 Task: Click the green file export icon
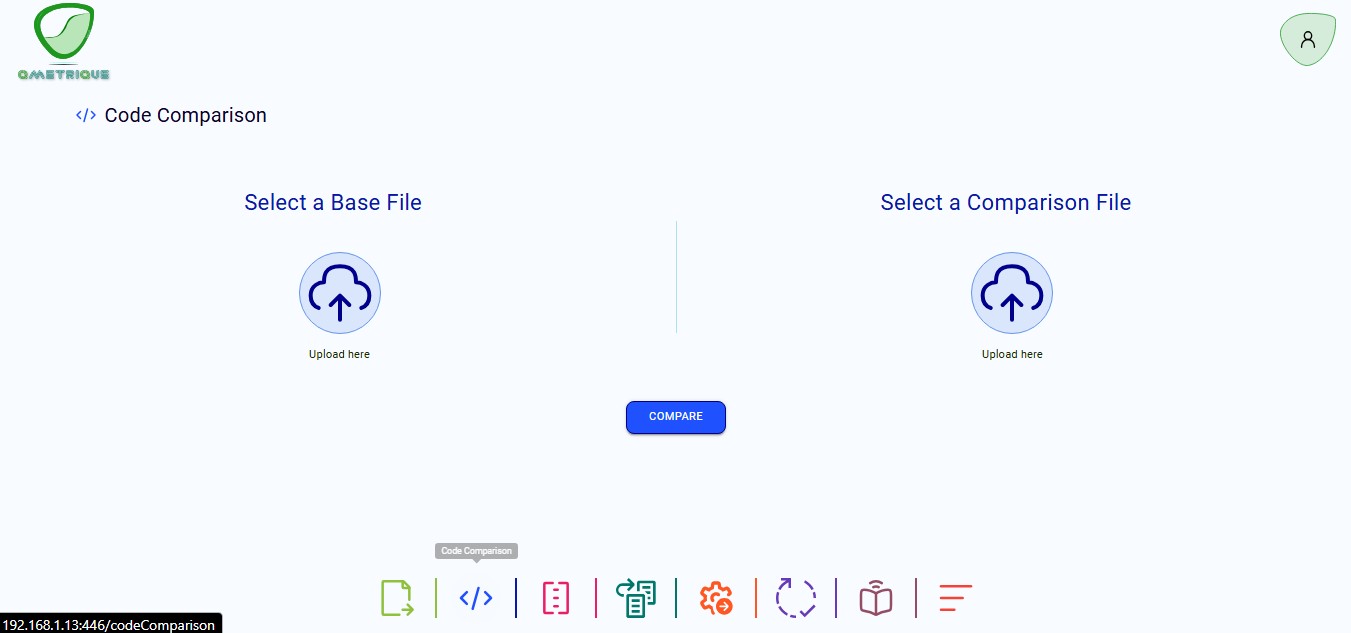click(x=396, y=598)
